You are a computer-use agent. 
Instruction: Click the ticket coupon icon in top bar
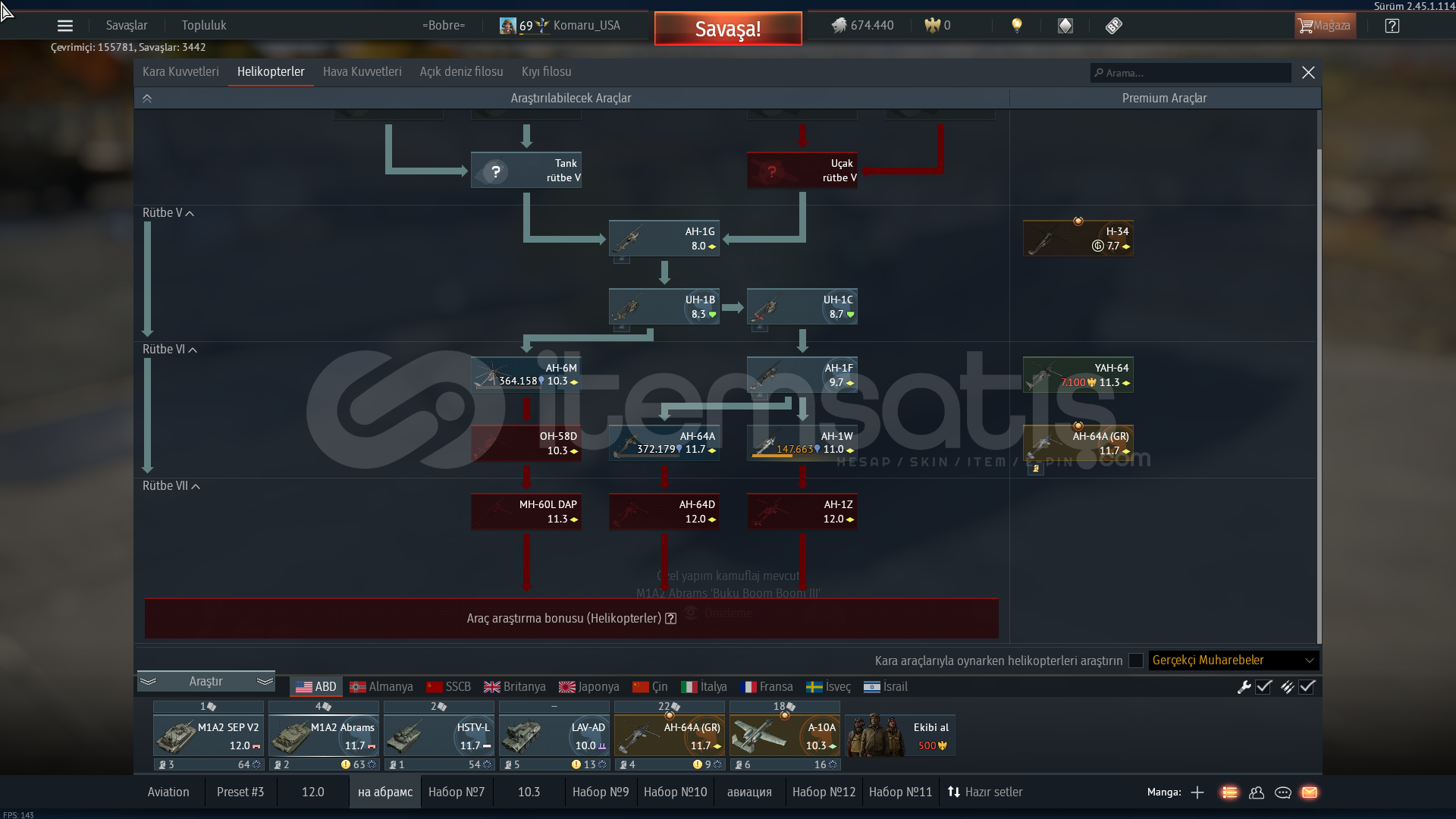tap(1114, 26)
